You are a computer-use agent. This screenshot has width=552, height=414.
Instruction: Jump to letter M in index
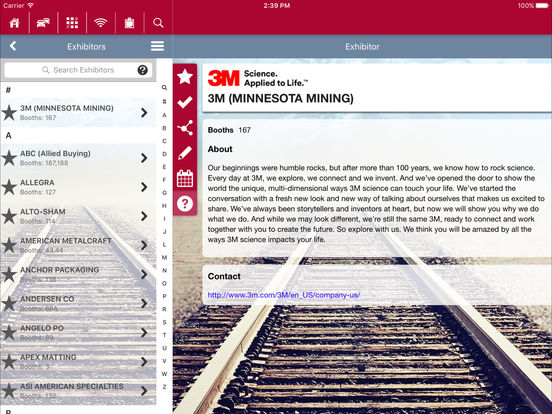pyautogui.click(x=164, y=258)
